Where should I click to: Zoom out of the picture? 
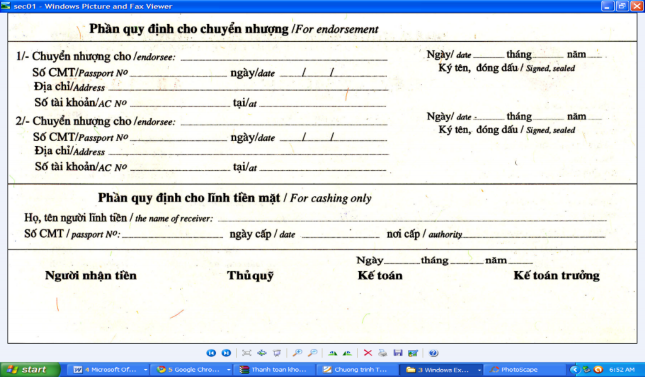click(313, 353)
